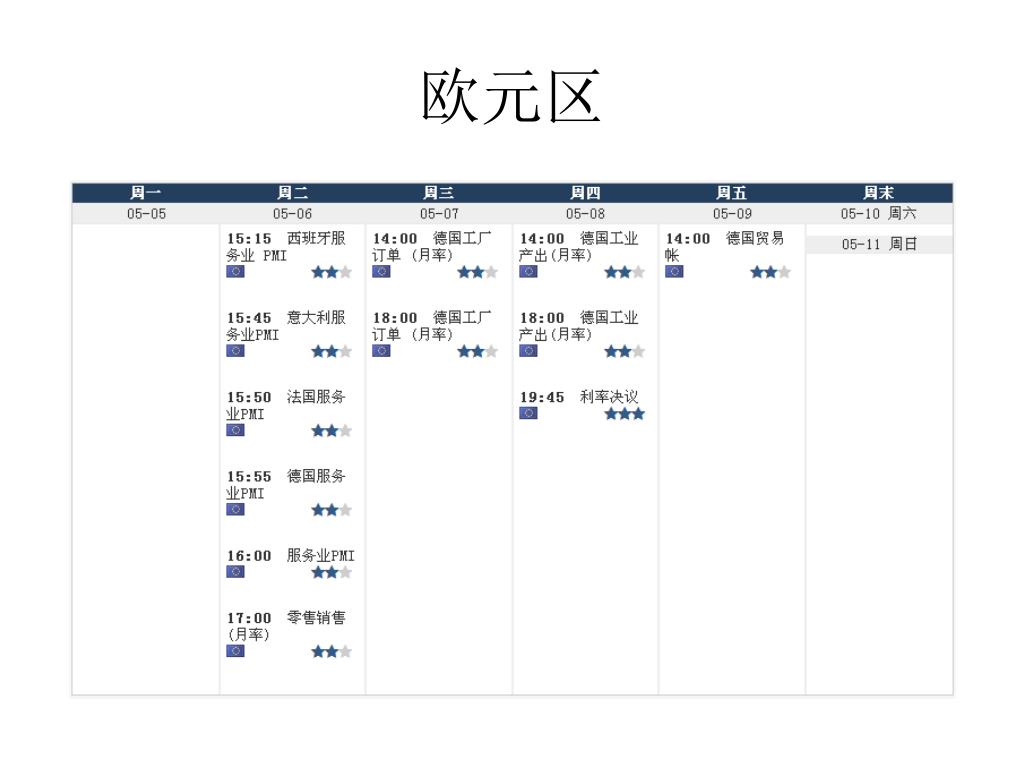The width and height of the screenshot is (1024, 768).
Task: Select the 周三 column header
Action: [439, 193]
